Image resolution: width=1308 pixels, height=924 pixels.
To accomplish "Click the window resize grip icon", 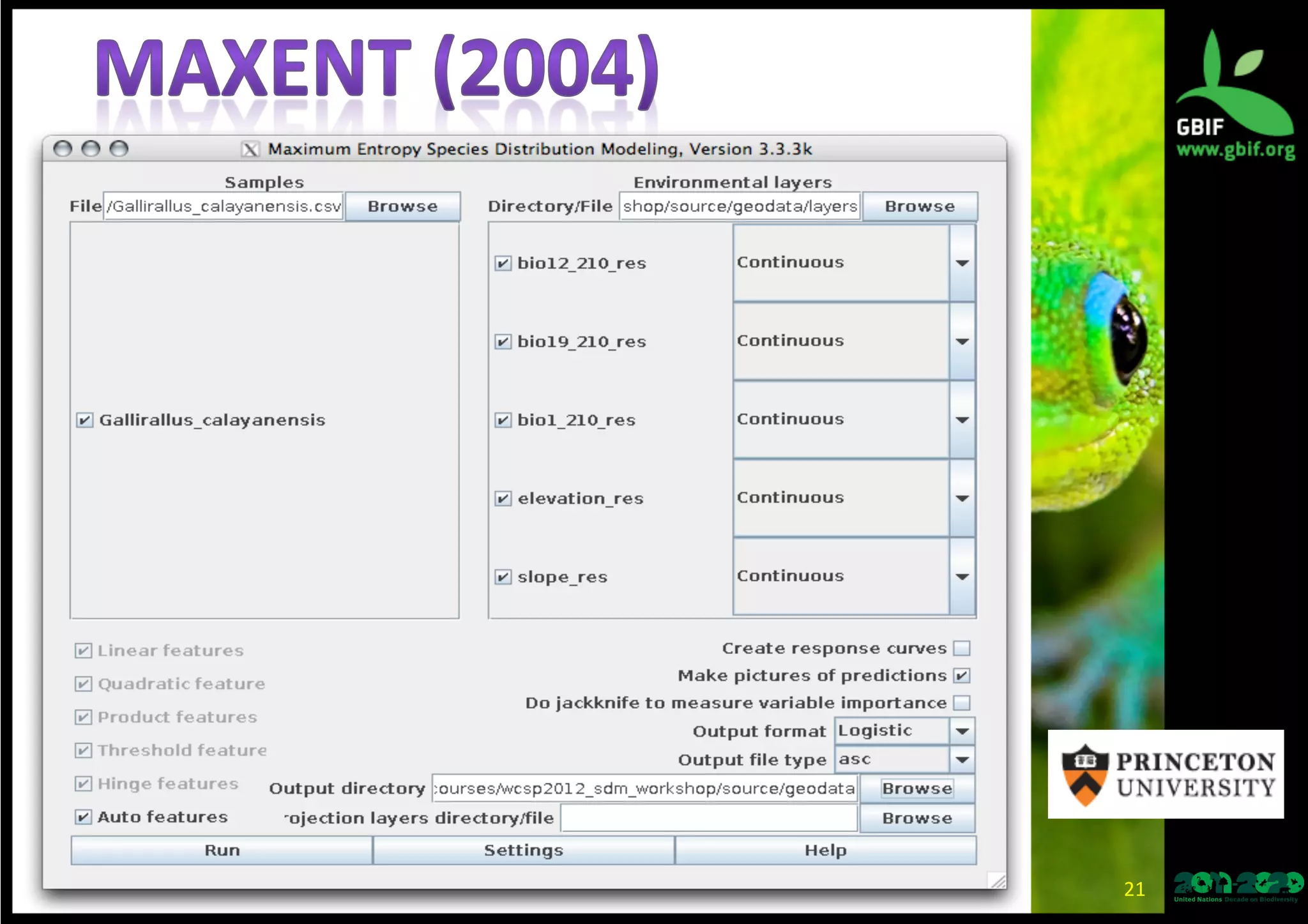I will tap(997, 881).
